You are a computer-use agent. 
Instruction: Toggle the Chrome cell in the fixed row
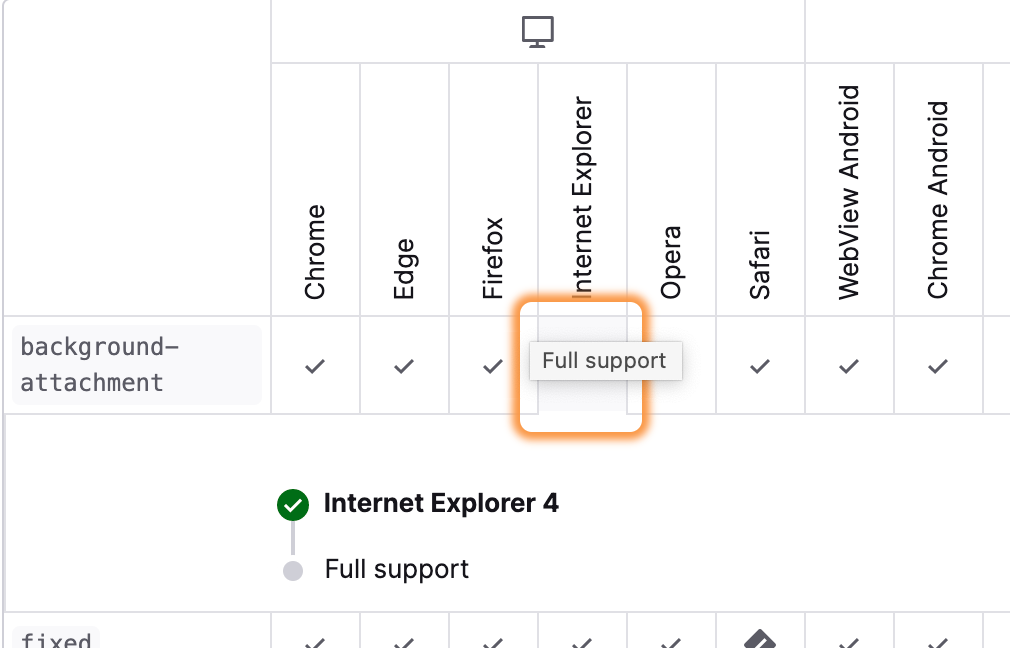314,640
